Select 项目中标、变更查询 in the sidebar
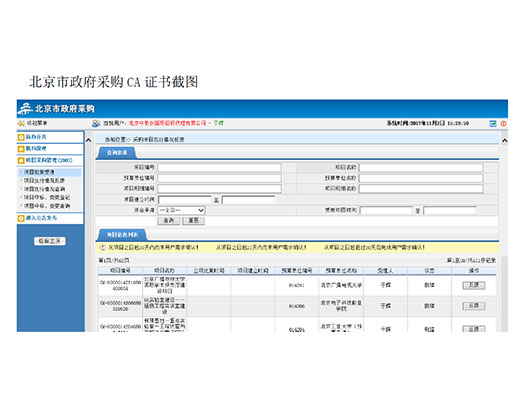This screenshot has width=522, height=410. [x=47, y=206]
